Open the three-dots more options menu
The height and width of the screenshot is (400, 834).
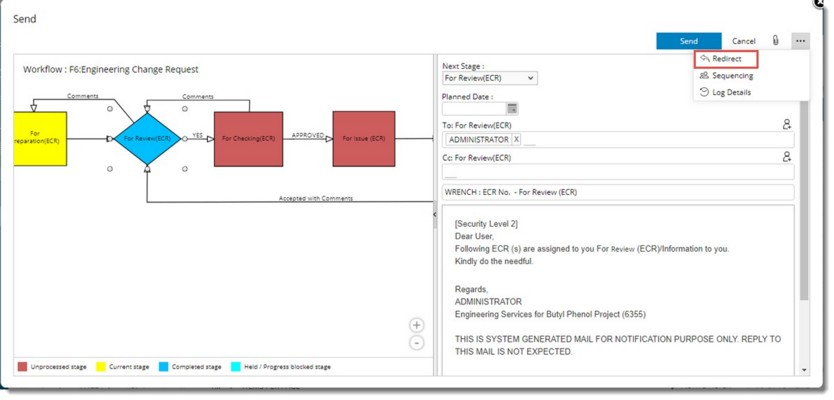800,41
